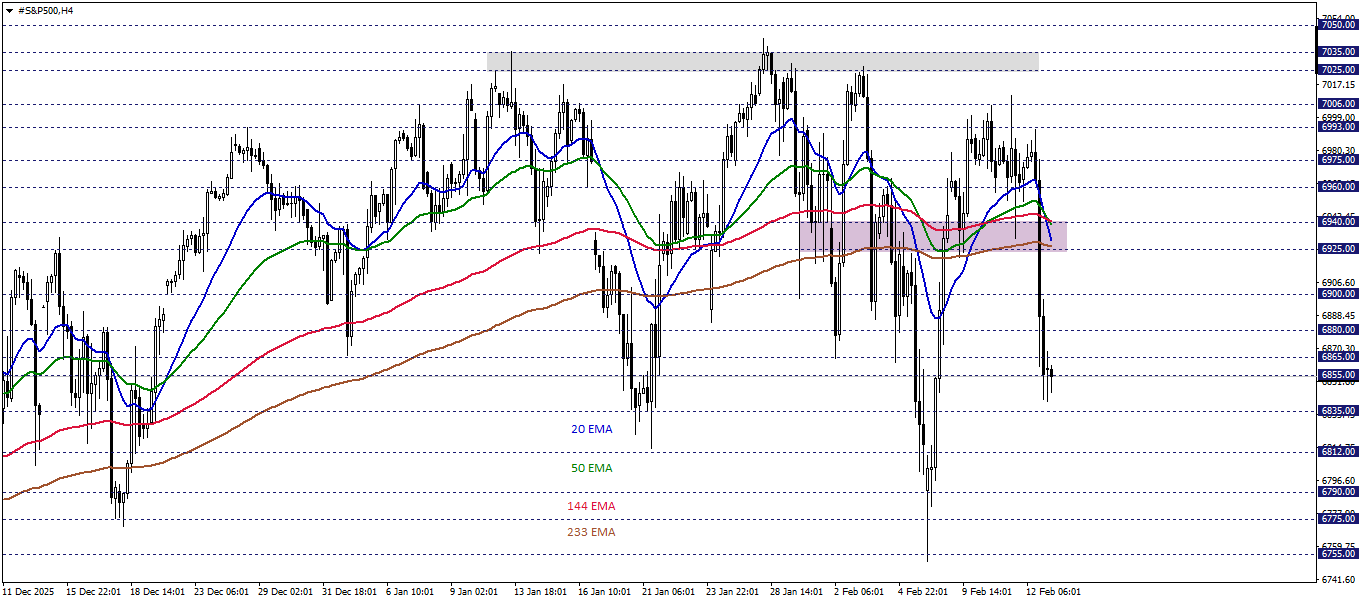The image size is (1362, 603).
Task: Select the purple support zone rectangle
Action: pos(935,235)
